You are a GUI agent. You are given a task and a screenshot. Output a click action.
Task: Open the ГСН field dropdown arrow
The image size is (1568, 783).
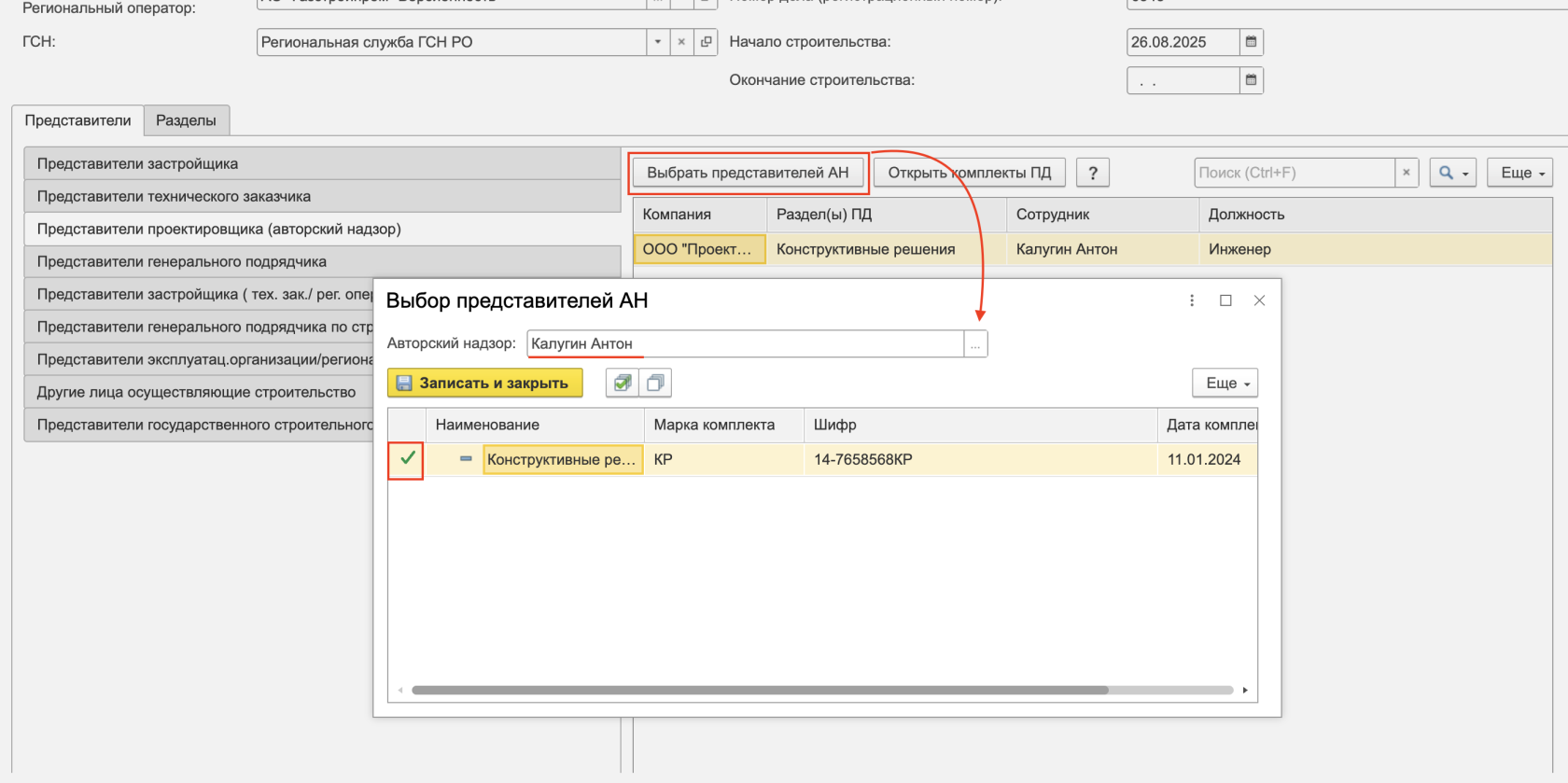[658, 42]
